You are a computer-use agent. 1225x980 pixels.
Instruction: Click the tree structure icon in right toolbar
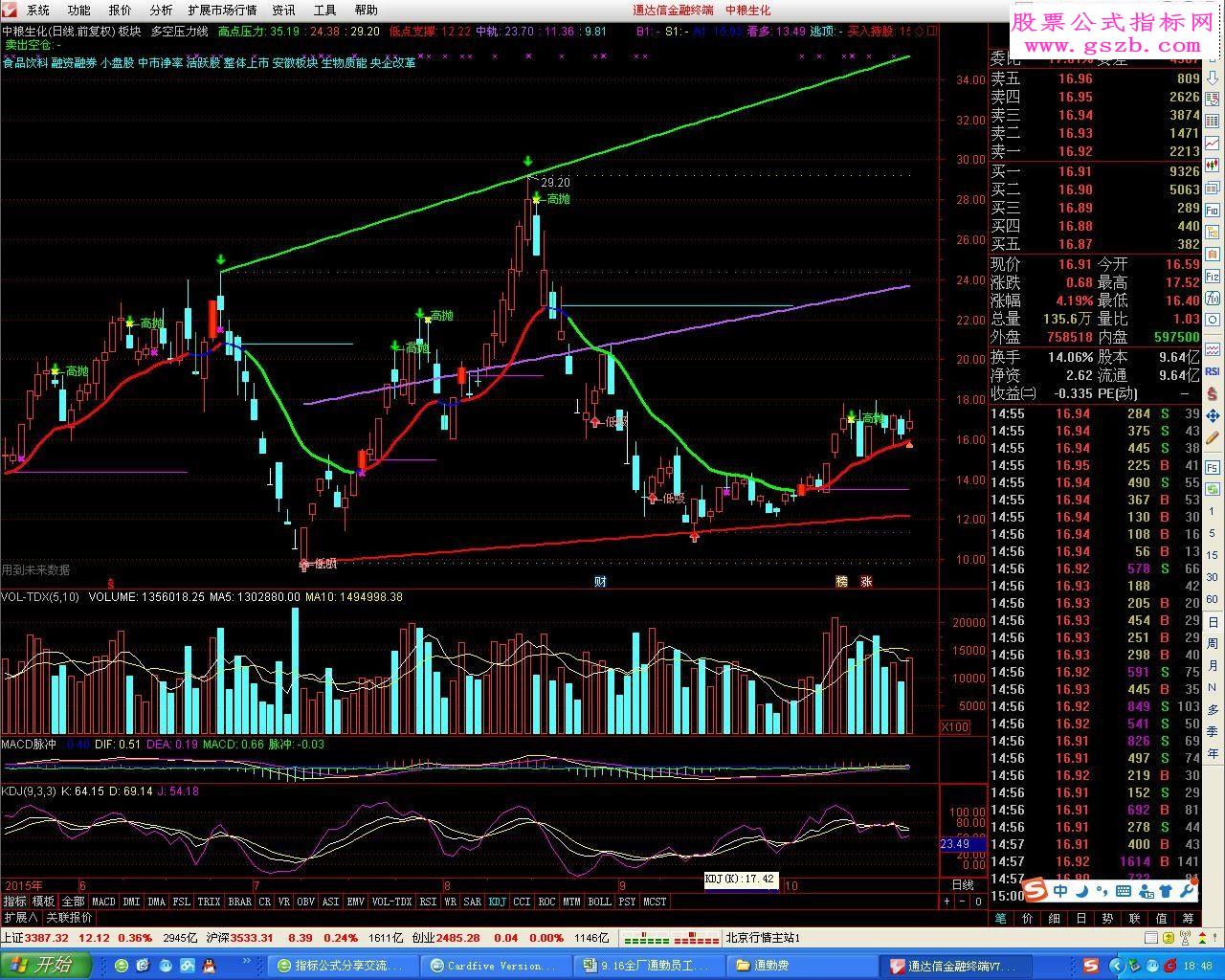point(1213,231)
